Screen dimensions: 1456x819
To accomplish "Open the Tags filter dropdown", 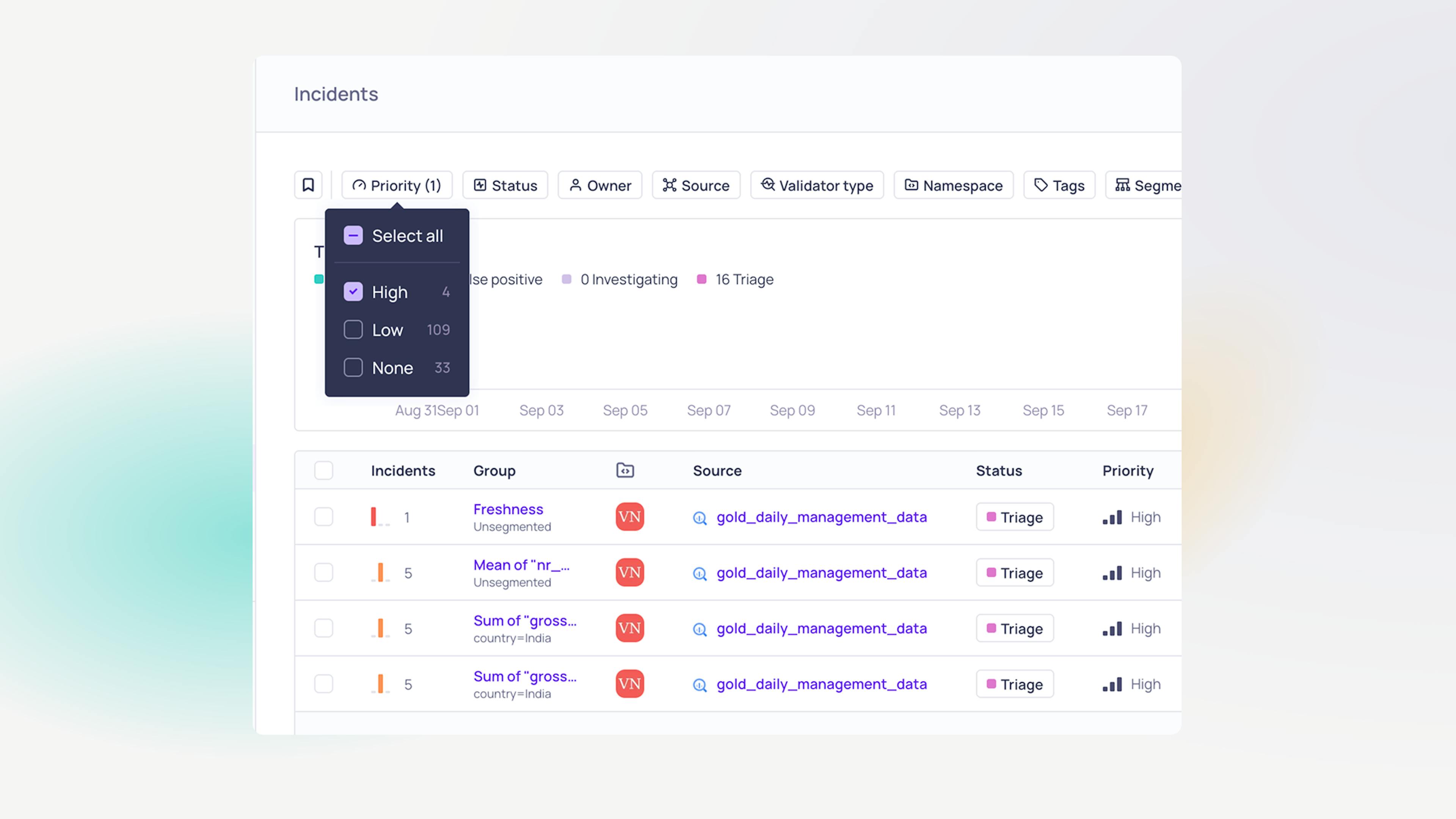I will pyautogui.click(x=1059, y=185).
